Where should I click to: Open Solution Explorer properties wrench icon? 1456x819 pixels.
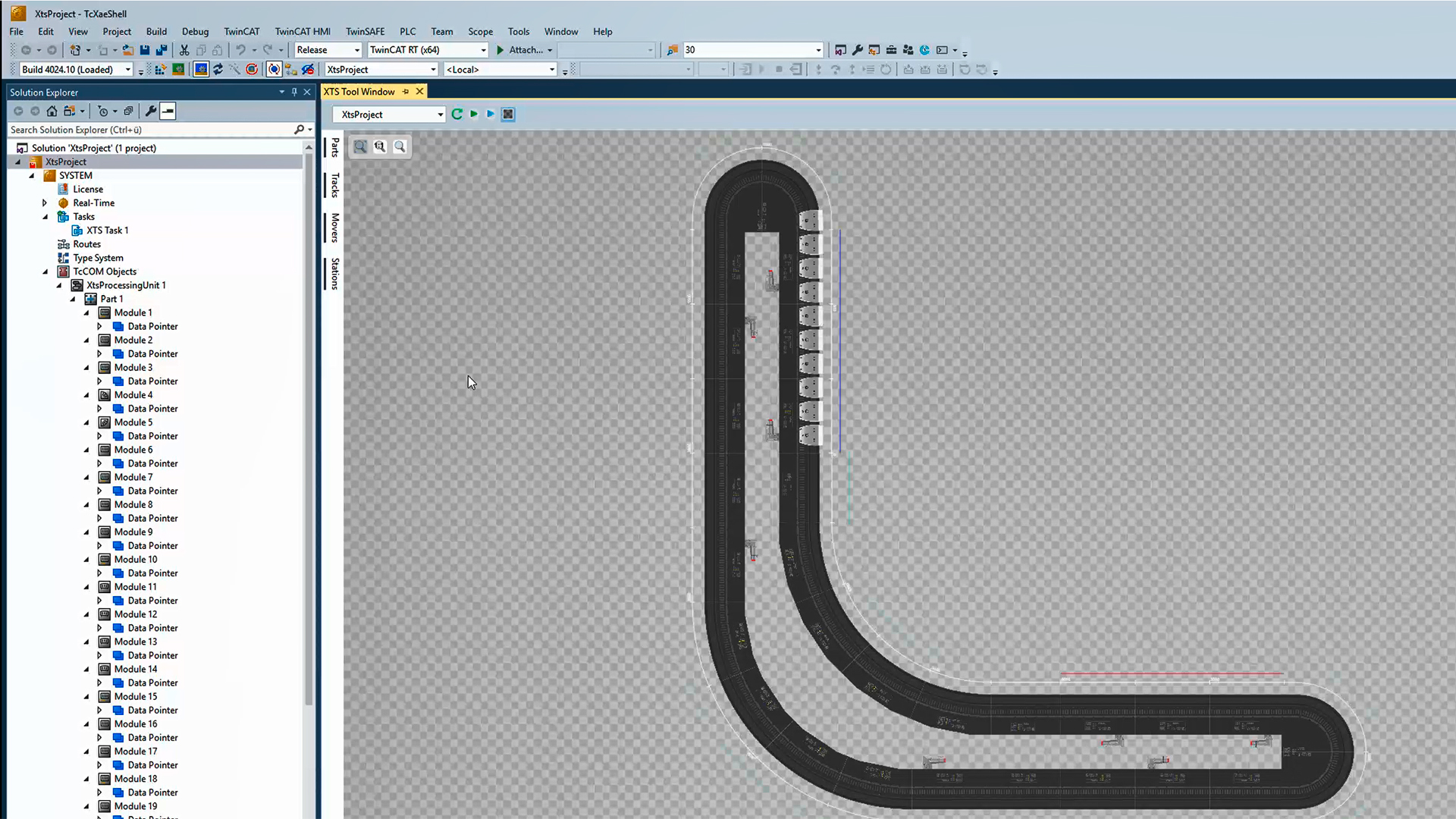(x=150, y=111)
